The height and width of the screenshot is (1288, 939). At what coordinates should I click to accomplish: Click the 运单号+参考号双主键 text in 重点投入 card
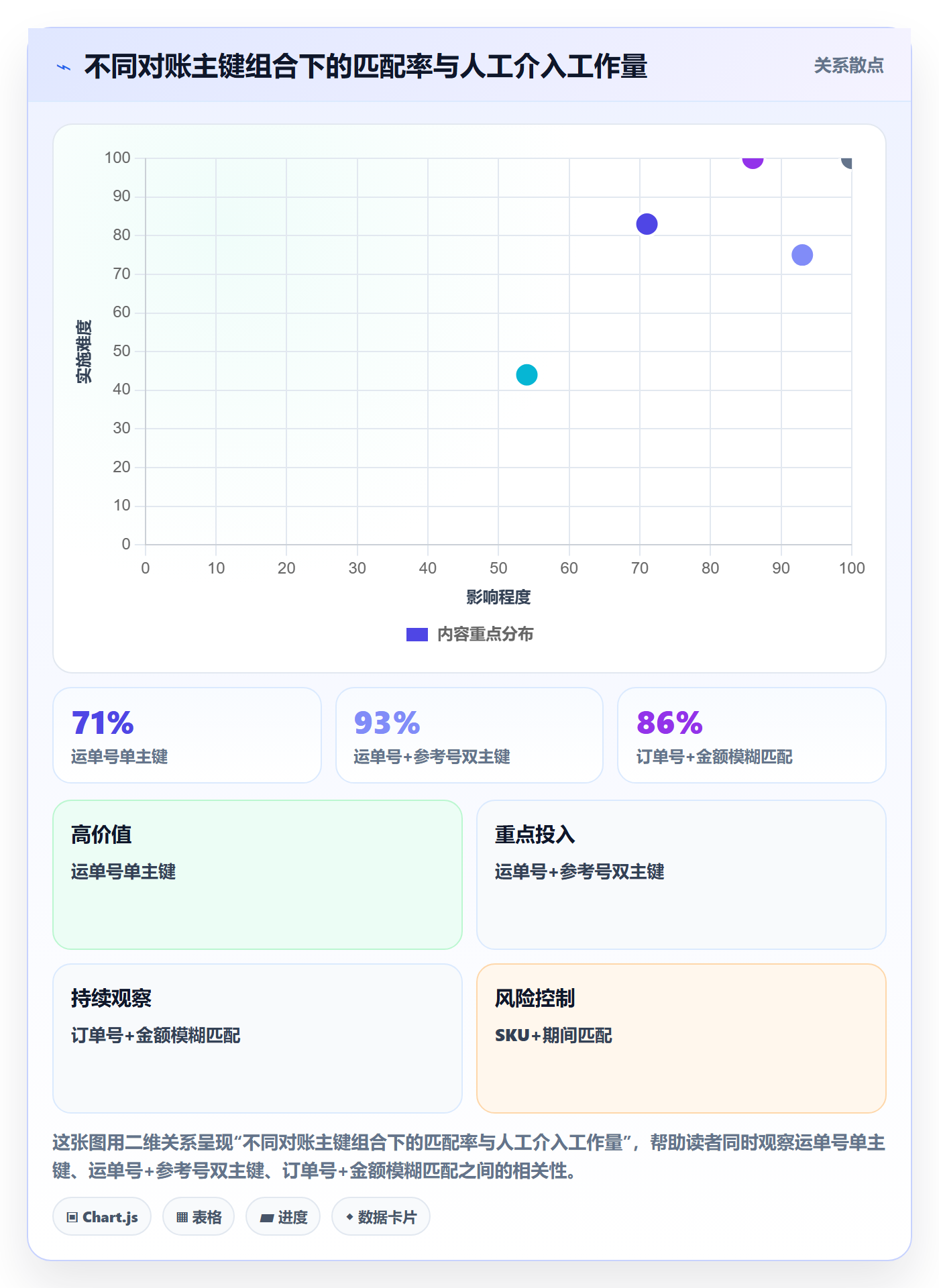tap(579, 872)
